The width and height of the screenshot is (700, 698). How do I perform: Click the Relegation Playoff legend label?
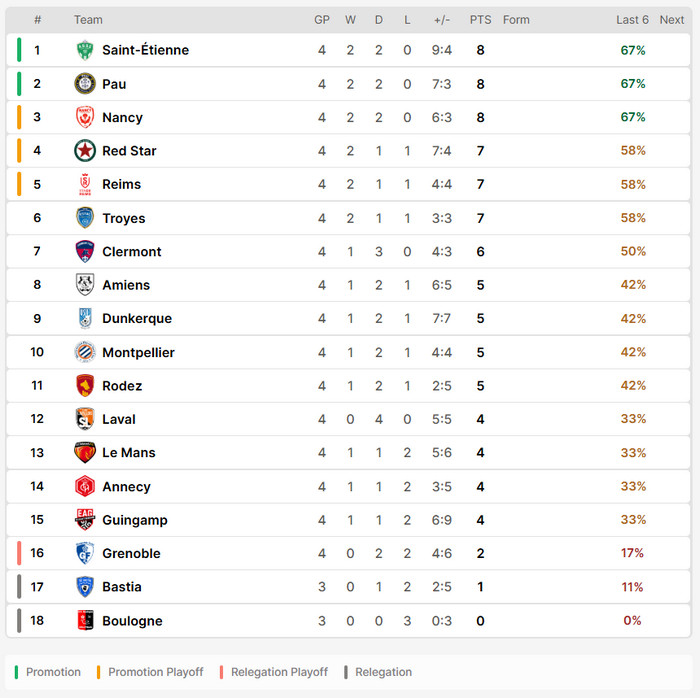(x=279, y=672)
